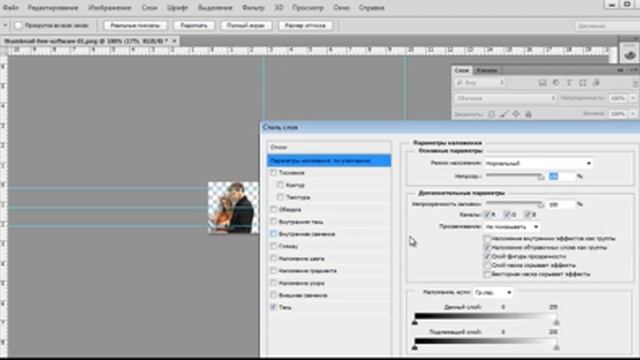Open the tool preset picker in options bar

click(x=5, y=25)
